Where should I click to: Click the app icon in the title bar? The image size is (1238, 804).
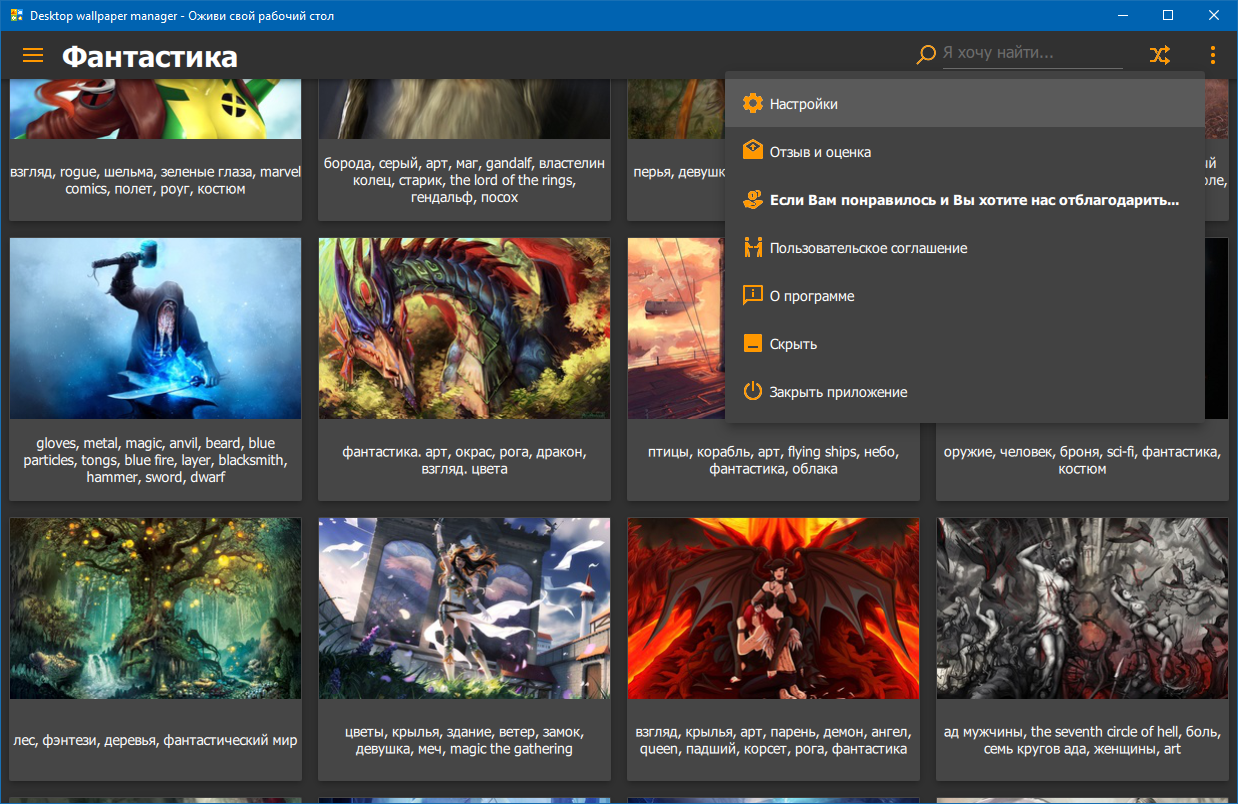(x=15, y=16)
